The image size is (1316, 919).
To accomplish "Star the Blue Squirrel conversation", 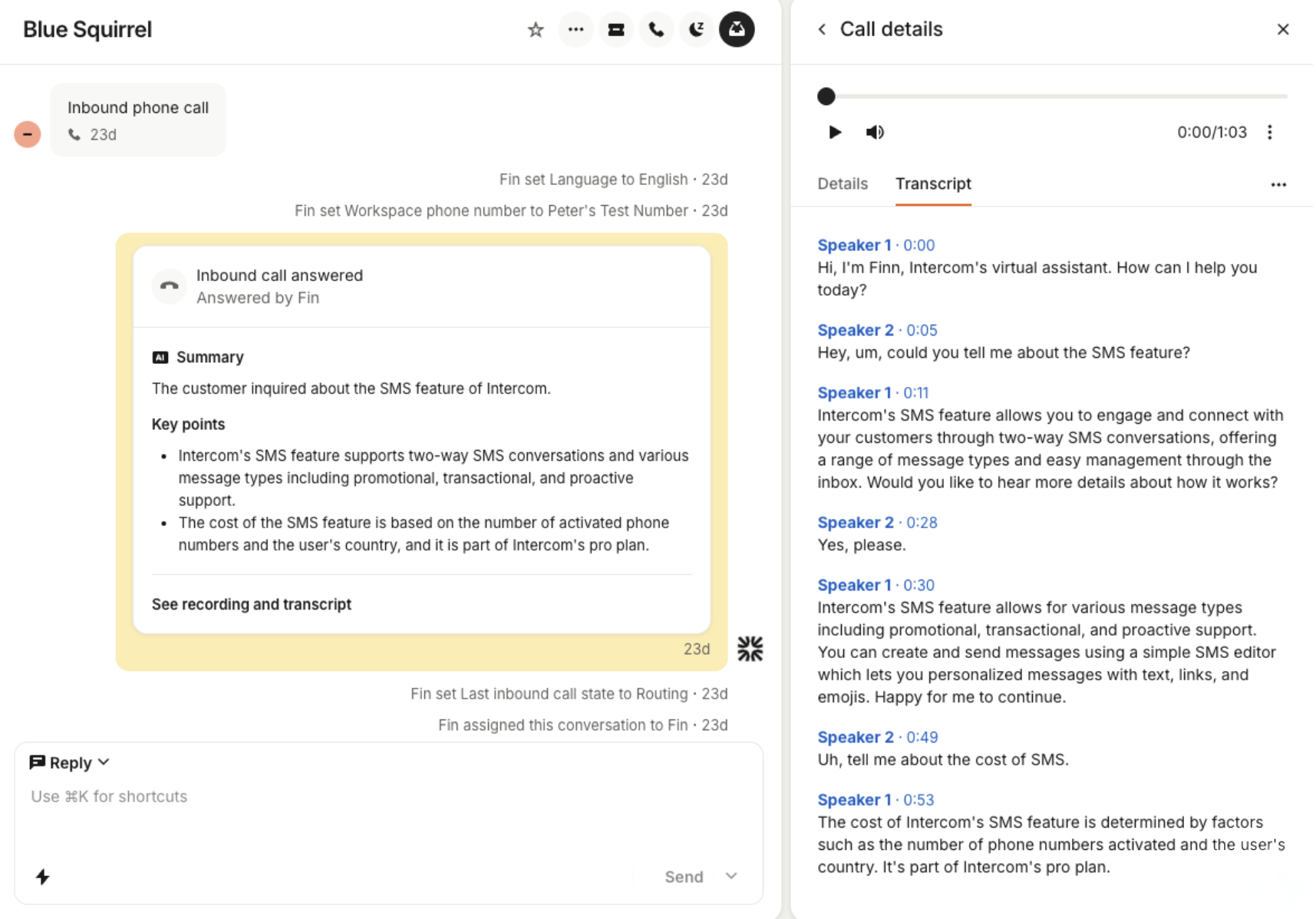I will tap(536, 30).
